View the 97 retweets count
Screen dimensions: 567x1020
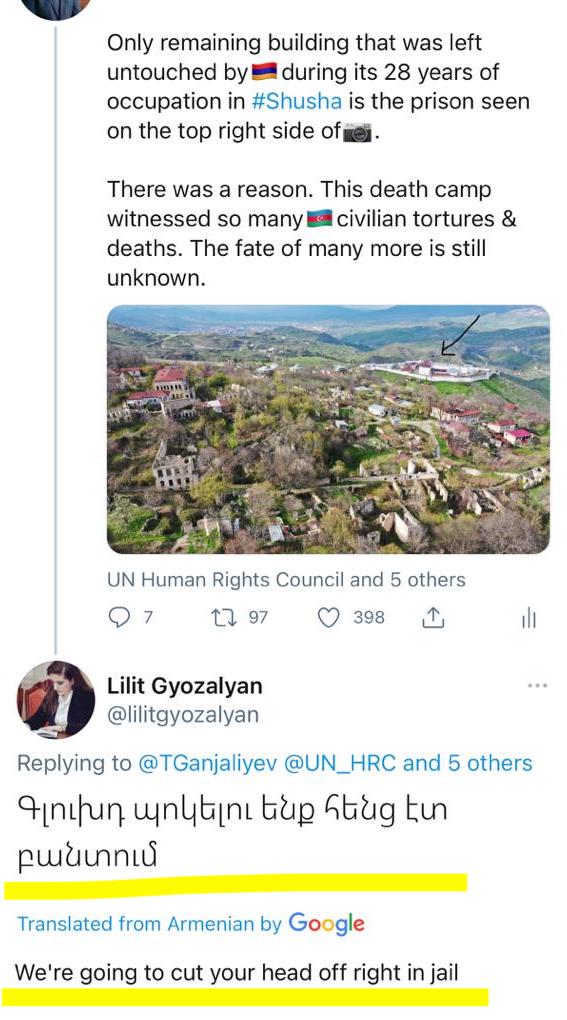point(258,617)
